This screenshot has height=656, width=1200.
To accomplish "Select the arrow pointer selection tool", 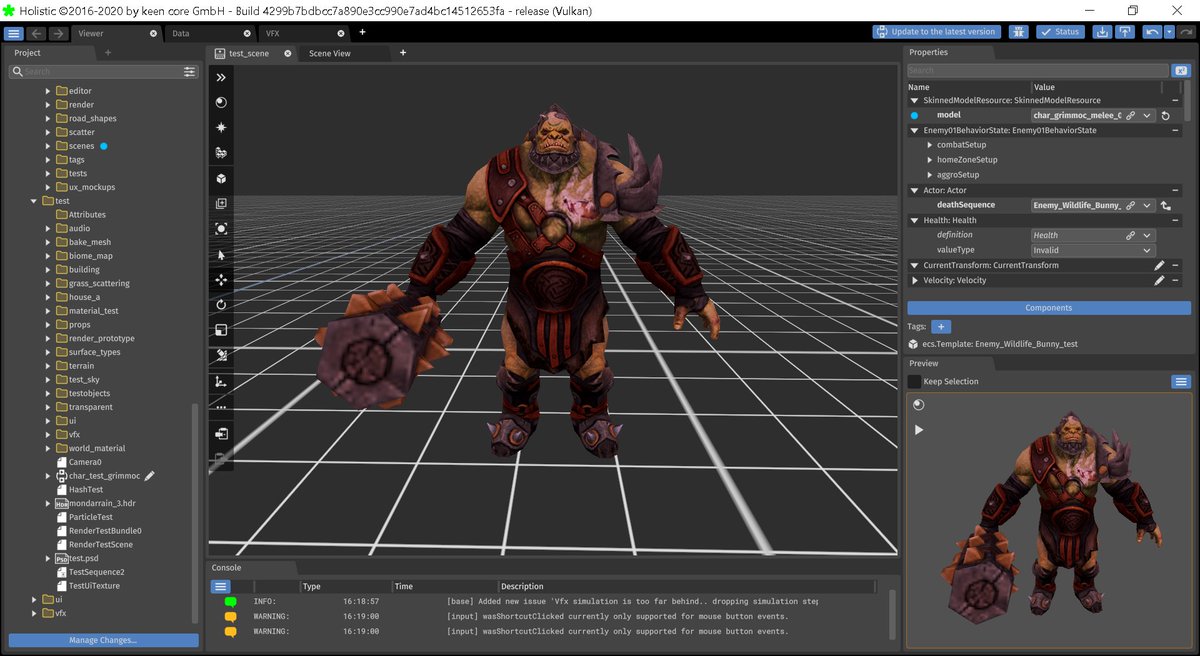I will 221,255.
